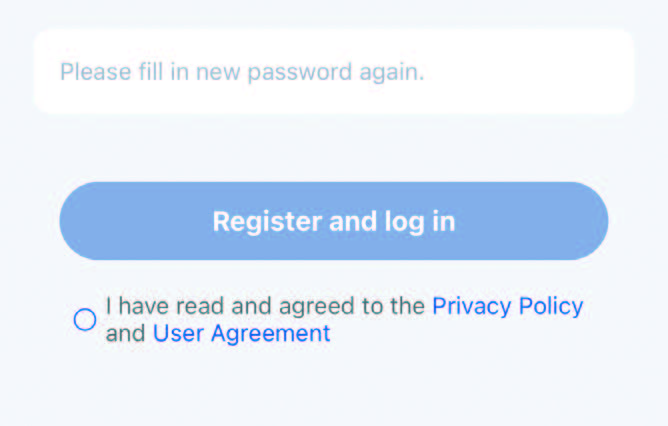Screen dimensions: 668x426
Task: Accept the terms via the round checkbox
Action: pyautogui.click(x=85, y=320)
